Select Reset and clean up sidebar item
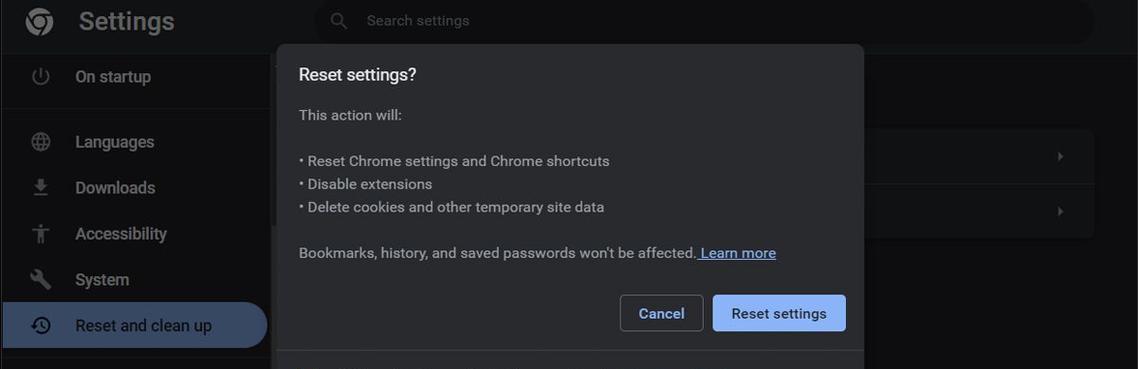The height and width of the screenshot is (369, 1138). tap(134, 325)
